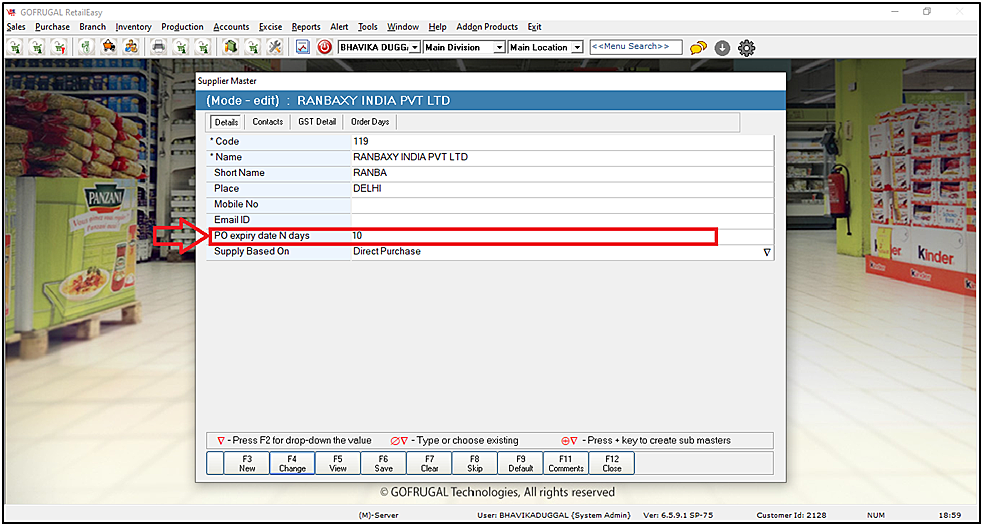Open the user name dropdown BHAVIKA DUGGAL

click(415, 47)
